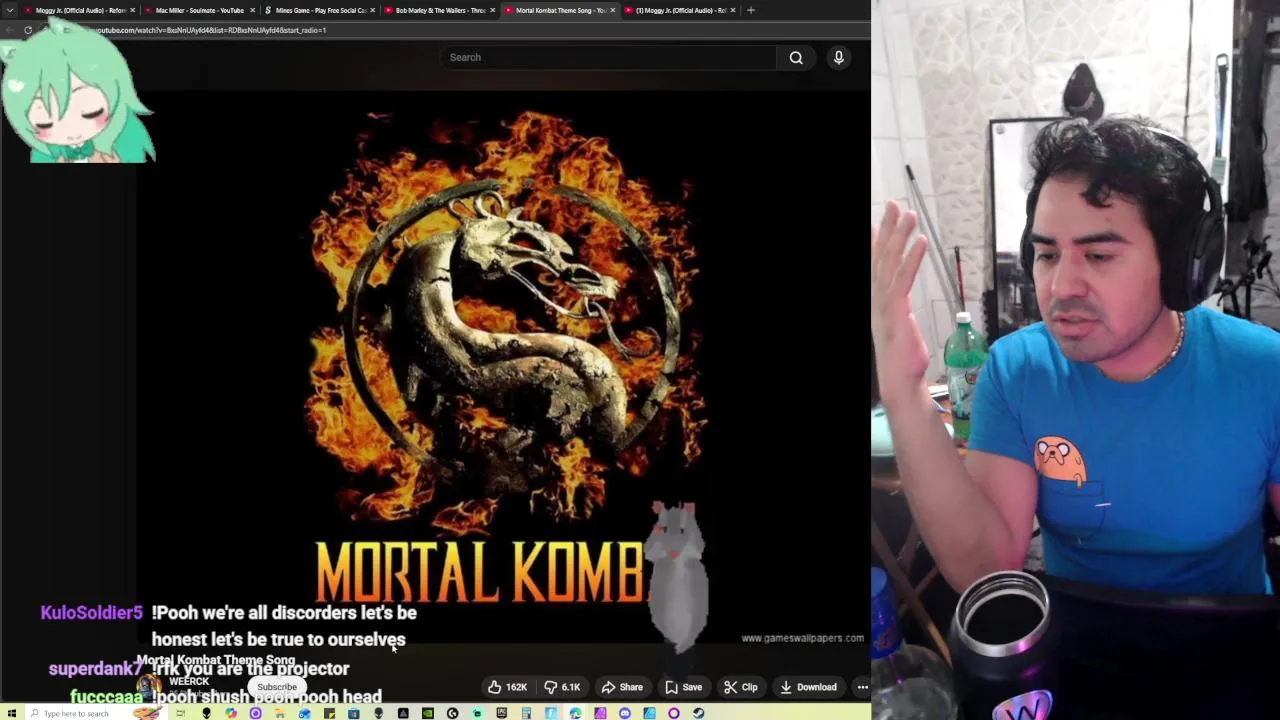Switch to Mac Miller - Soulmate tab
Image resolution: width=1280 pixels, height=720 pixels.
tap(198, 10)
